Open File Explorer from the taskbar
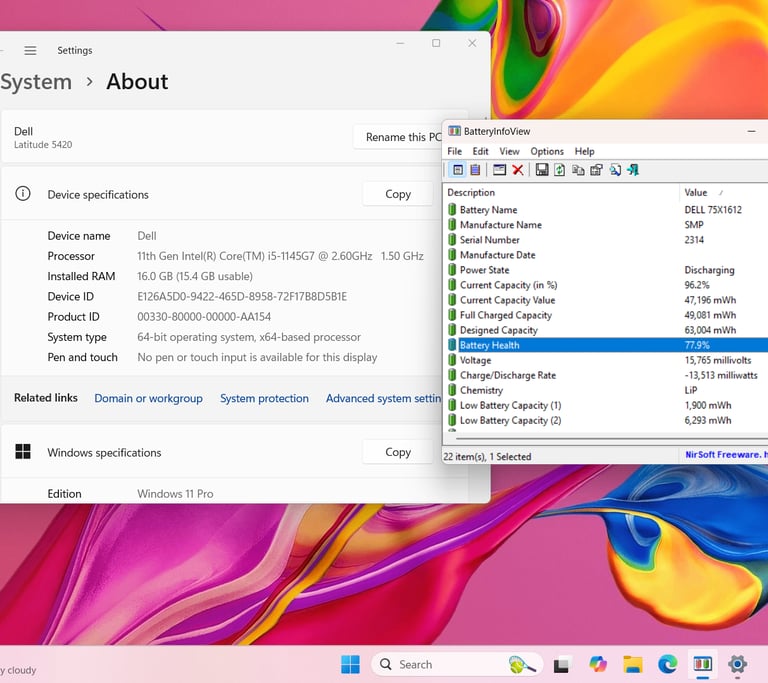768x683 pixels. 632,664
